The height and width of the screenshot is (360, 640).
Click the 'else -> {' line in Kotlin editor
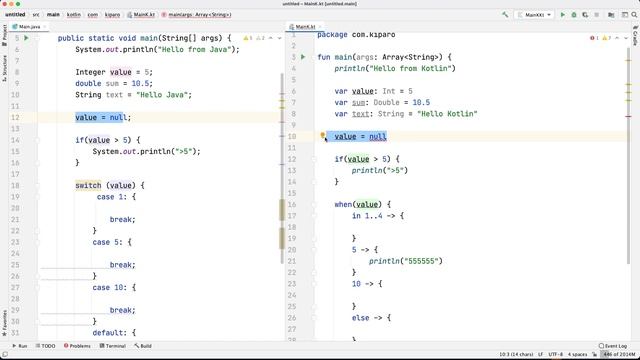coord(371,318)
